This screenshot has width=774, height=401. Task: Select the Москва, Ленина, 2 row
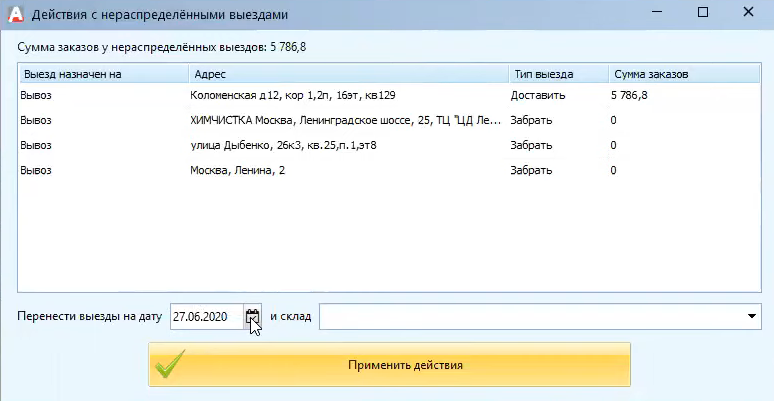[389, 170]
